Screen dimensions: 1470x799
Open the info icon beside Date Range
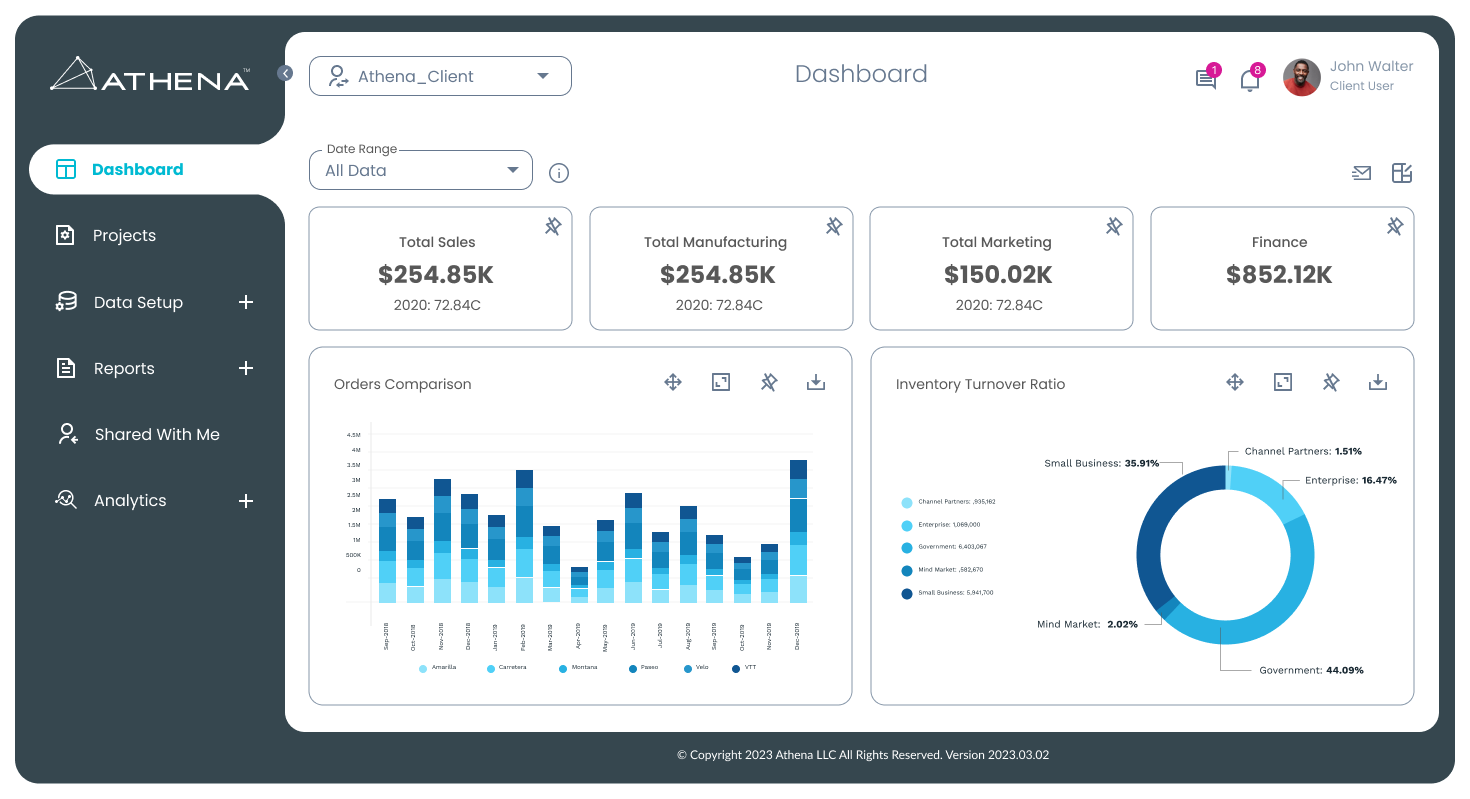(x=558, y=172)
